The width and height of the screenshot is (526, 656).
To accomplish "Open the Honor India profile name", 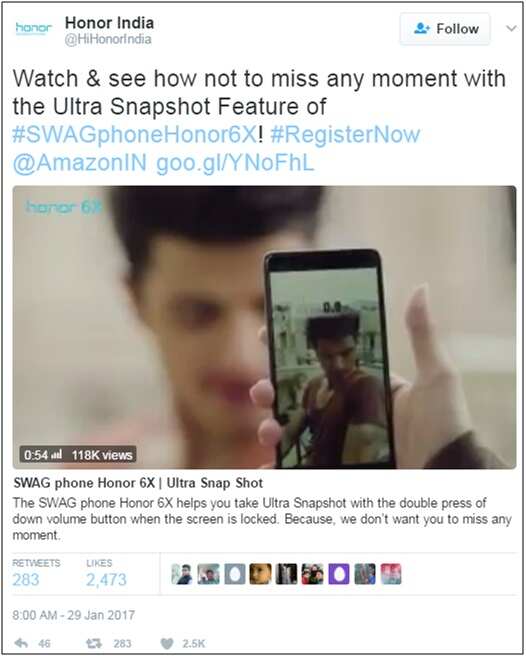I will 110,23.
